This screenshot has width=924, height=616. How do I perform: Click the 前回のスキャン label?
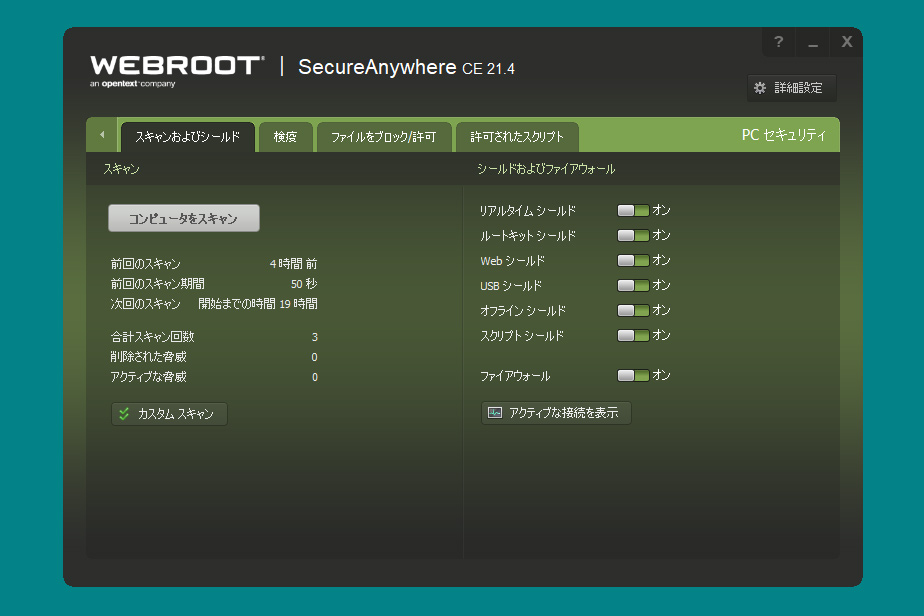tap(146, 263)
